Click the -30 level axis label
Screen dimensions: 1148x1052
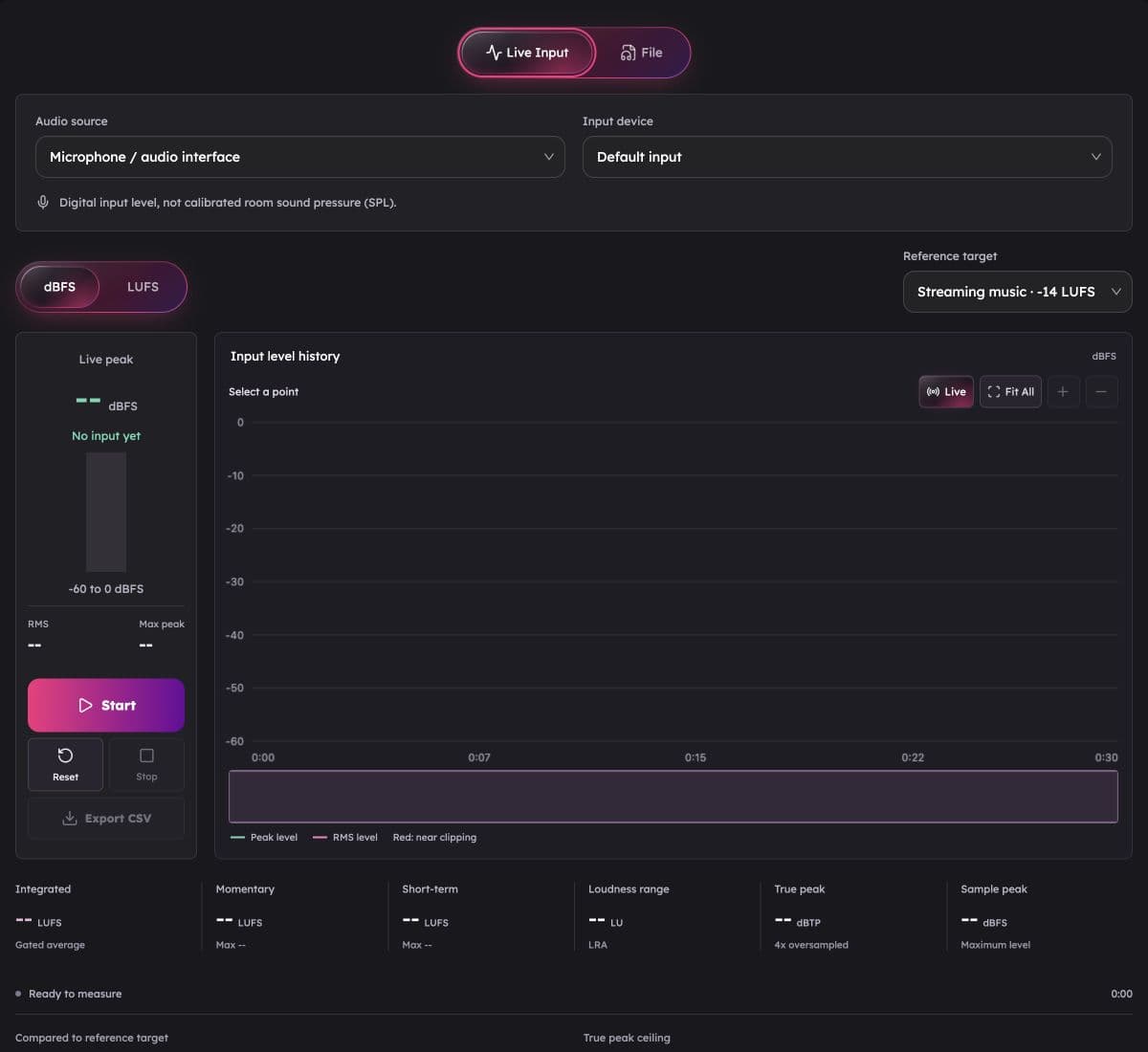pos(235,582)
